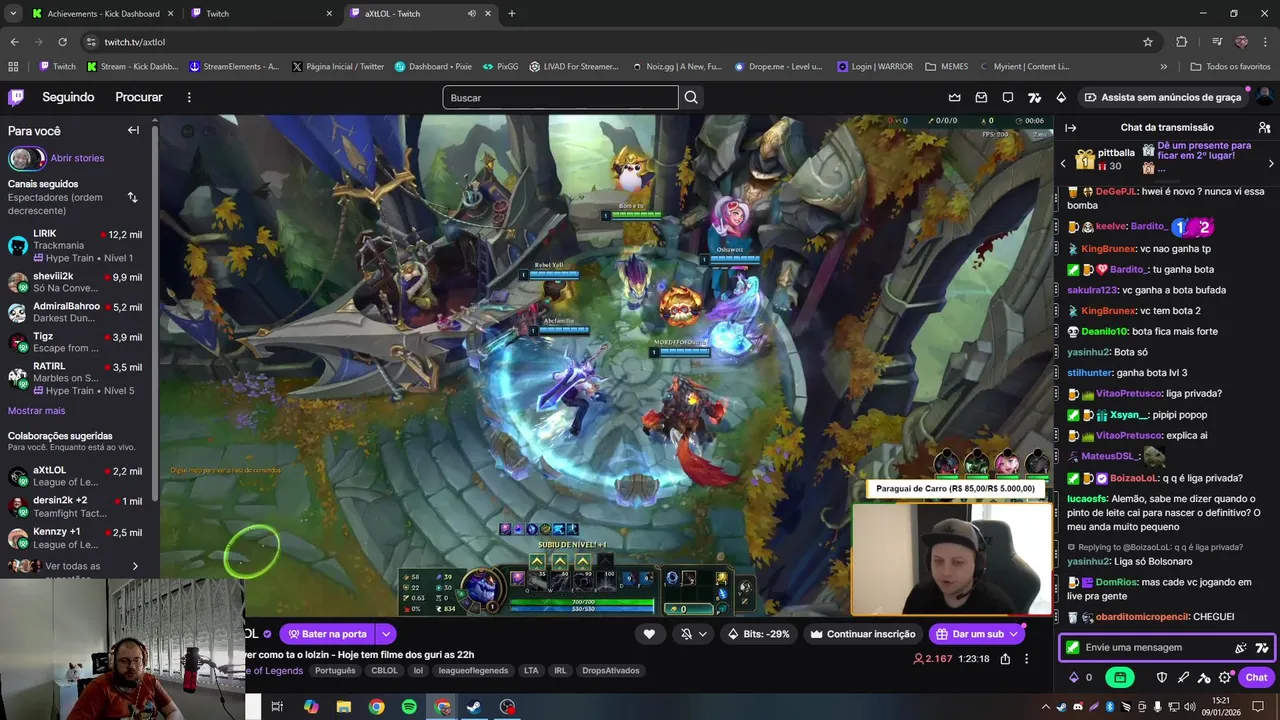Open the green channel points chest
Screen dimensions: 1280x720
[1120, 677]
